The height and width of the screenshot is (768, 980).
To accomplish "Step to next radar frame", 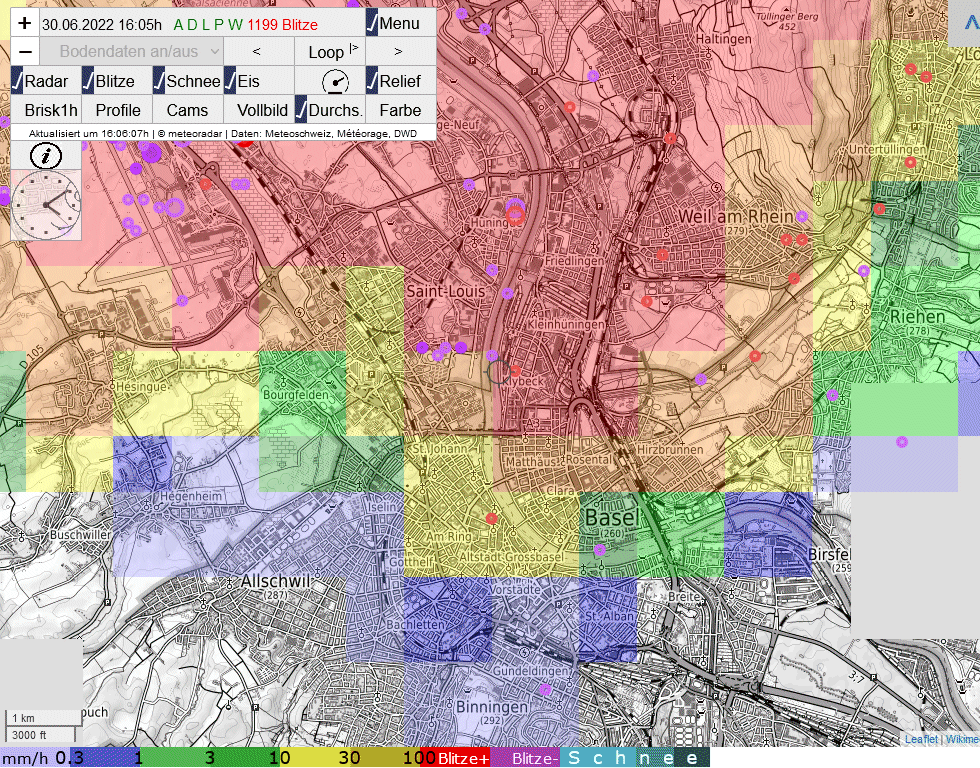I will tap(398, 52).
